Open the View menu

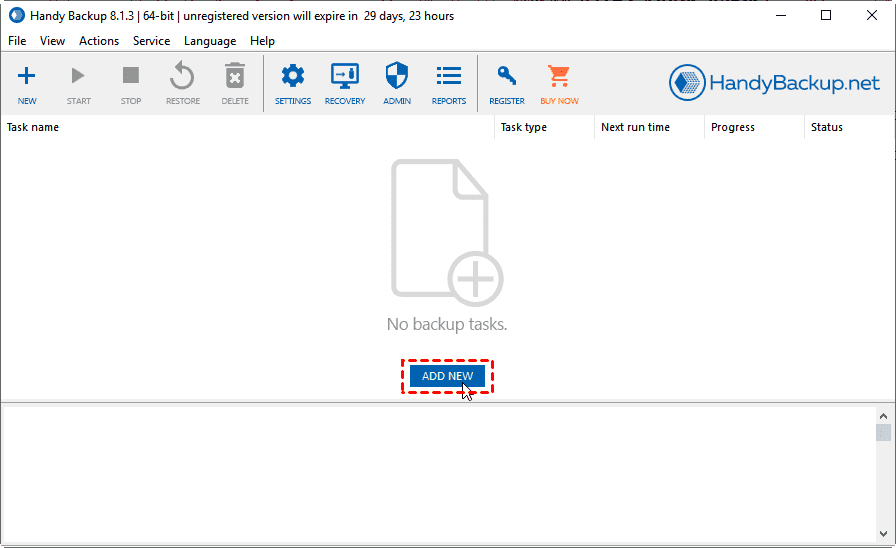[52, 41]
